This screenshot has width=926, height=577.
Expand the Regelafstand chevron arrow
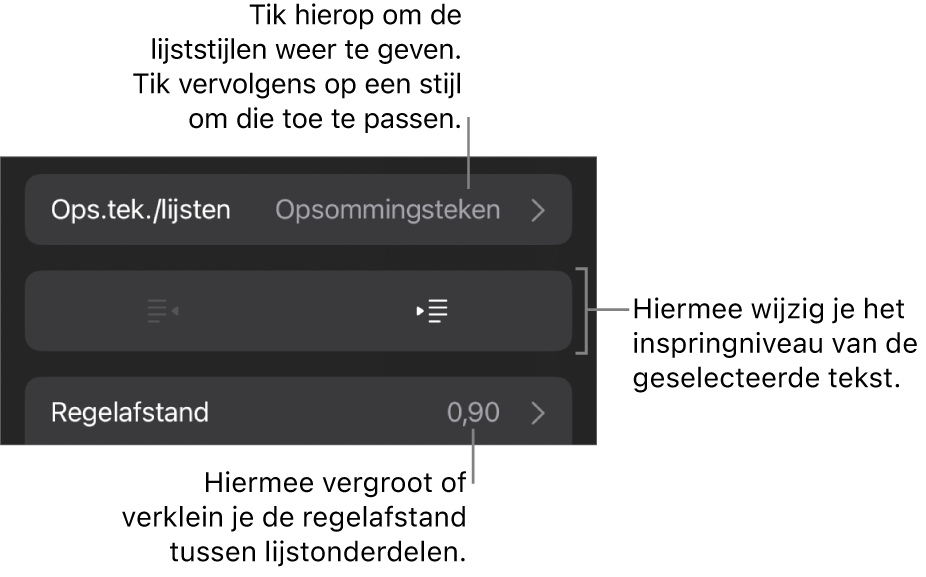538,412
